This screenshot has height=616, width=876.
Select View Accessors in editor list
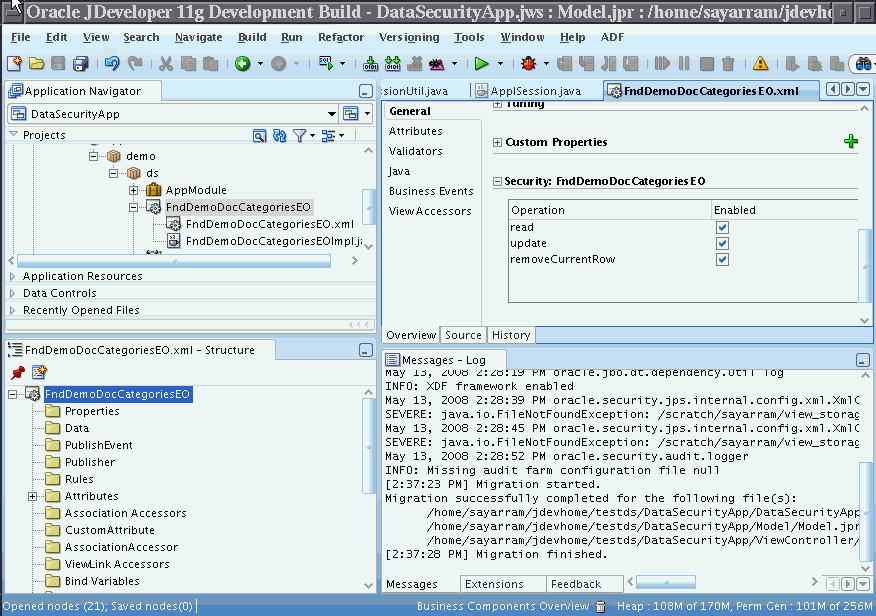430,212
